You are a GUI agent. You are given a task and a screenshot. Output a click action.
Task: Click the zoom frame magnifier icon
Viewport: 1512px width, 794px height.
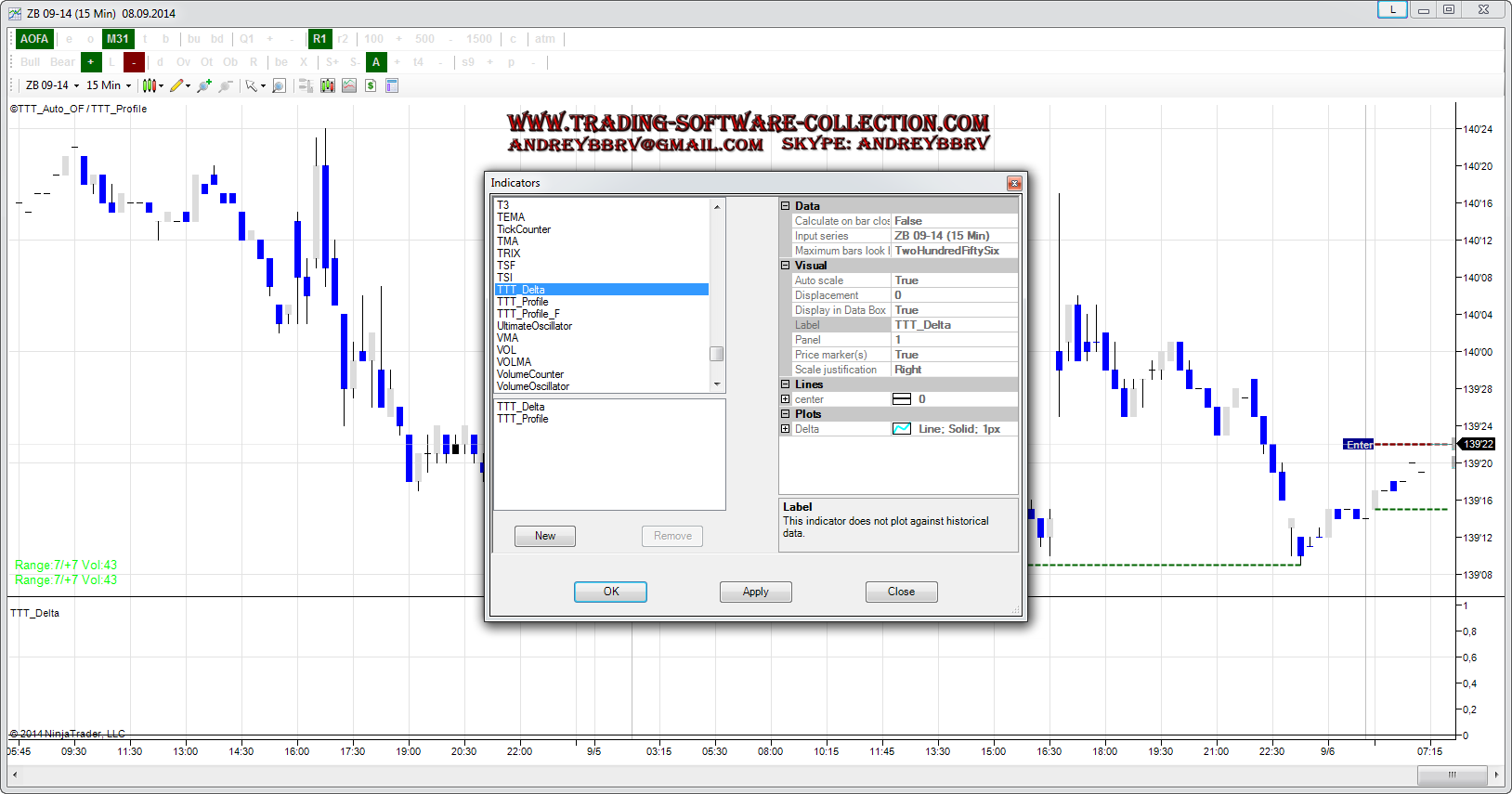click(279, 85)
